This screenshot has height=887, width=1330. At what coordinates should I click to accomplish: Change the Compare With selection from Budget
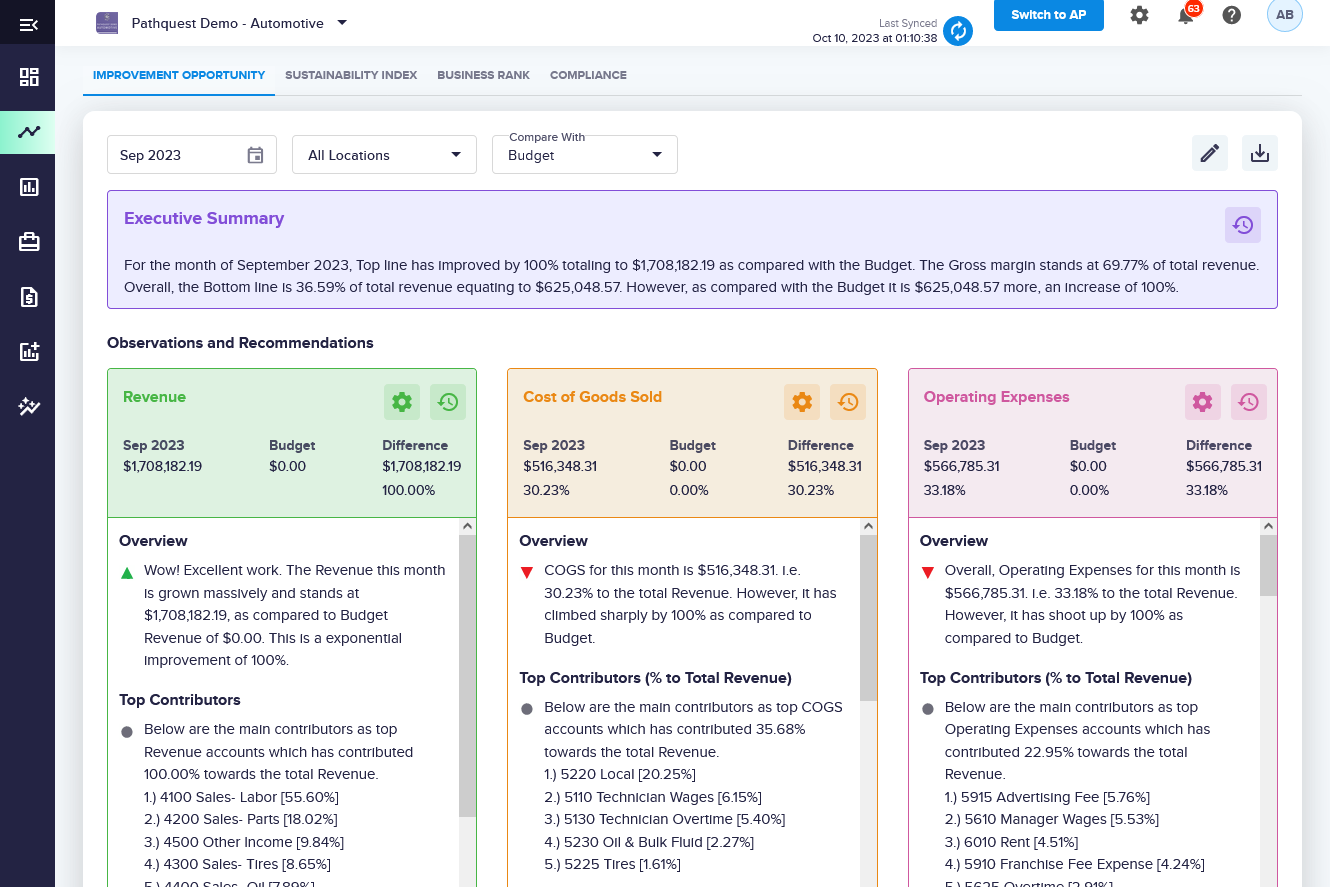[x=584, y=156]
